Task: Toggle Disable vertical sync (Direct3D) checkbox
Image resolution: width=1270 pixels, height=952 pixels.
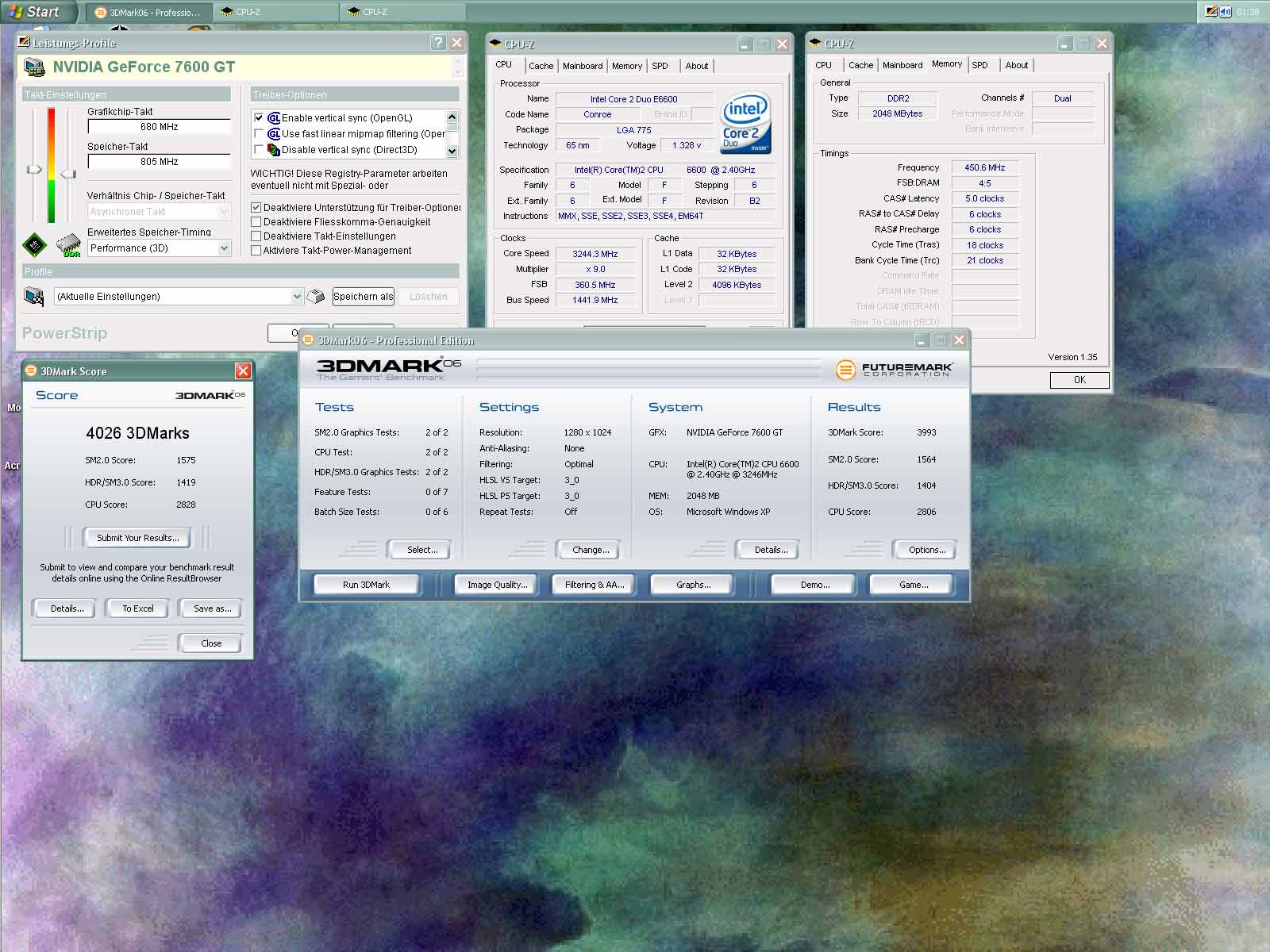Action: [x=258, y=149]
